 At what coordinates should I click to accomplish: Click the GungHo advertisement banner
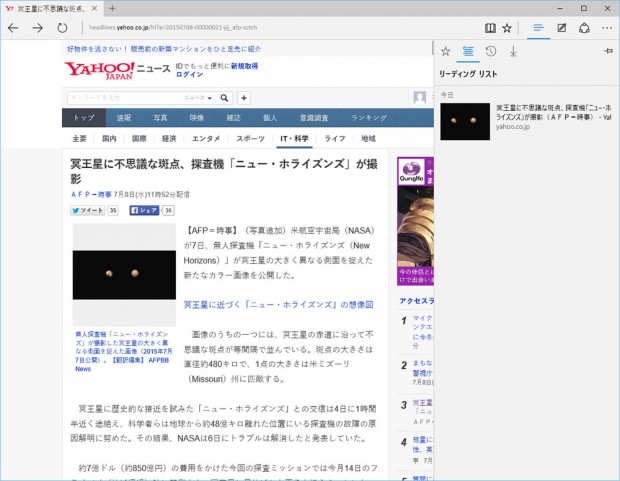[x=416, y=221]
